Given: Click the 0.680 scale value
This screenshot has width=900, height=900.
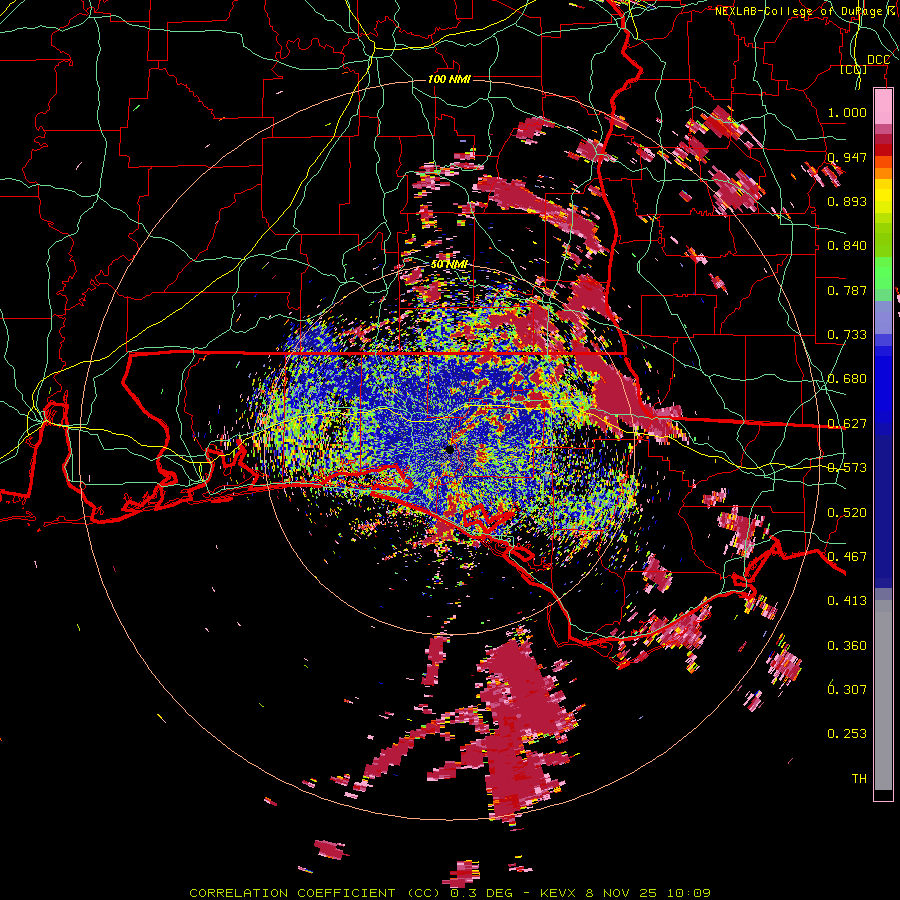Looking at the screenshot, I should [x=847, y=378].
